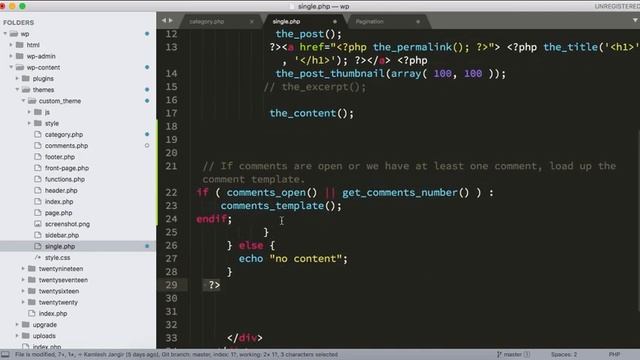Click the git status dot beside category.php
640x360 pixels.
click(147, 134)
